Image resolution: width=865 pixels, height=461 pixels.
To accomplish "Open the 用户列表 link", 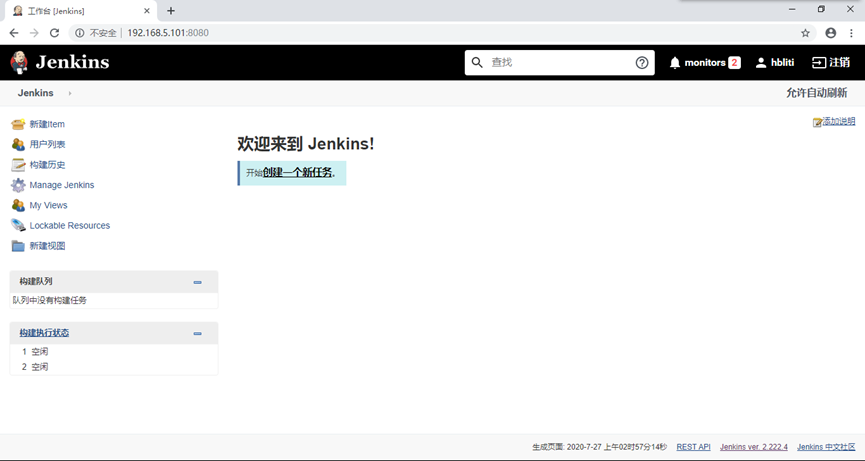I will (x=47, y=144).
